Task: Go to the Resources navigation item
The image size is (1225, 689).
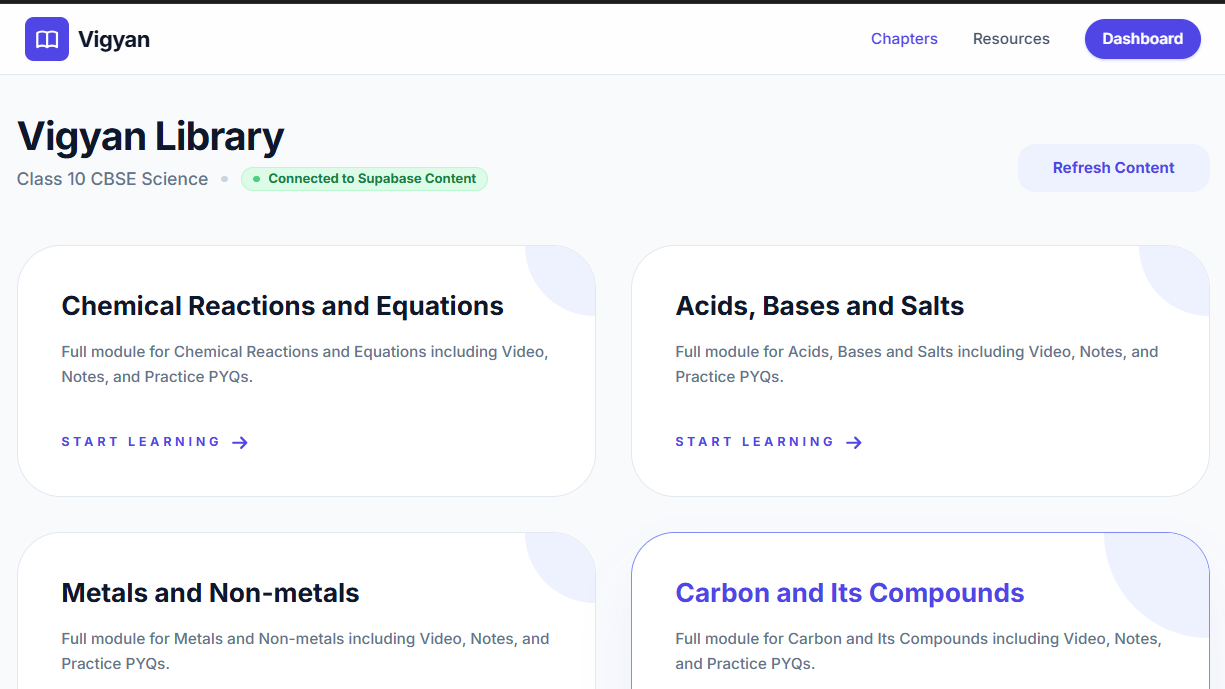Action: tap(1011, 39)
